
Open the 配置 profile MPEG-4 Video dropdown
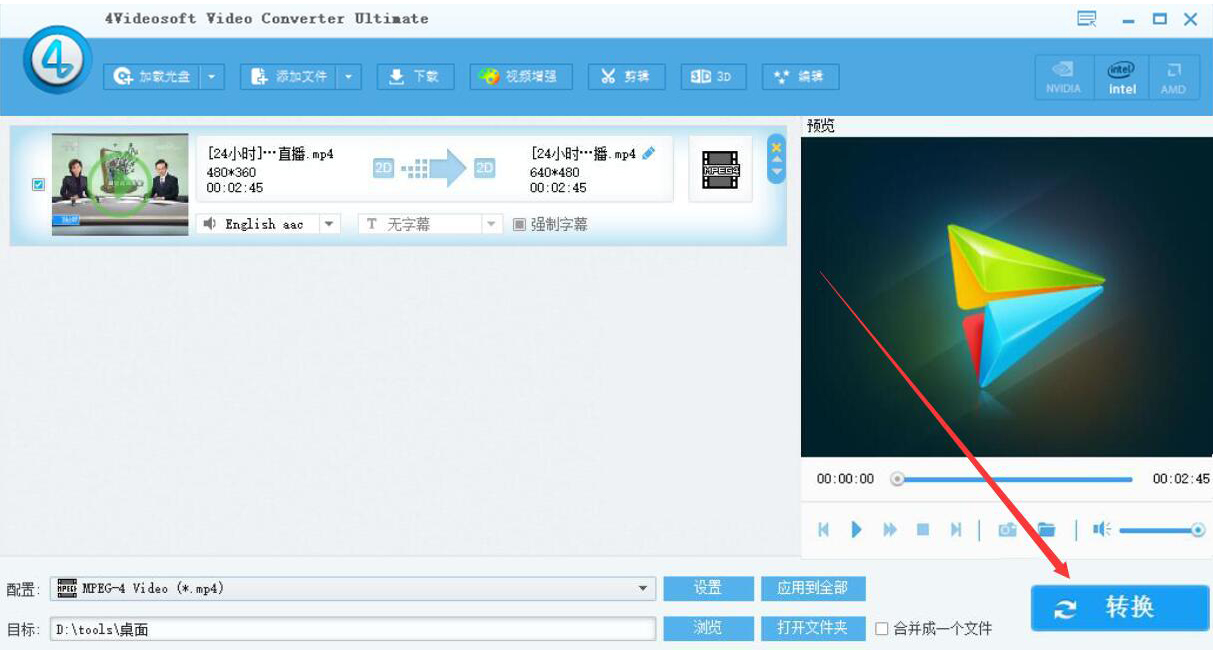click(353, 589)
